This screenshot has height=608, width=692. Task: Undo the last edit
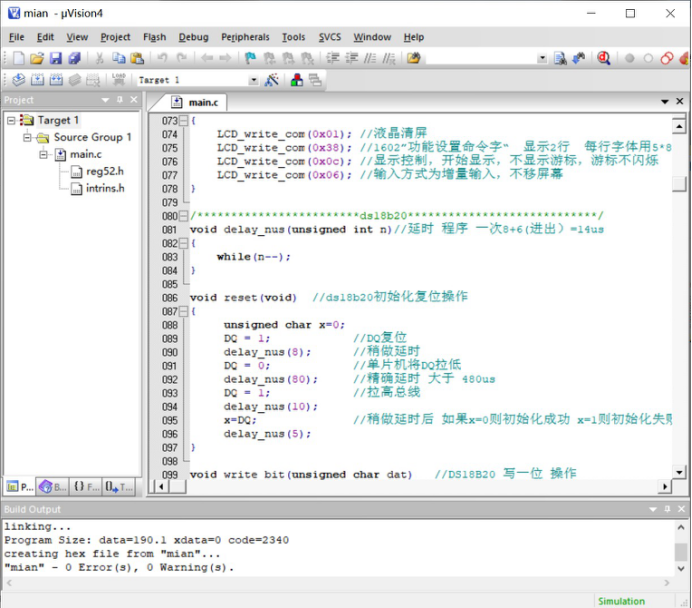pos(162,58)
